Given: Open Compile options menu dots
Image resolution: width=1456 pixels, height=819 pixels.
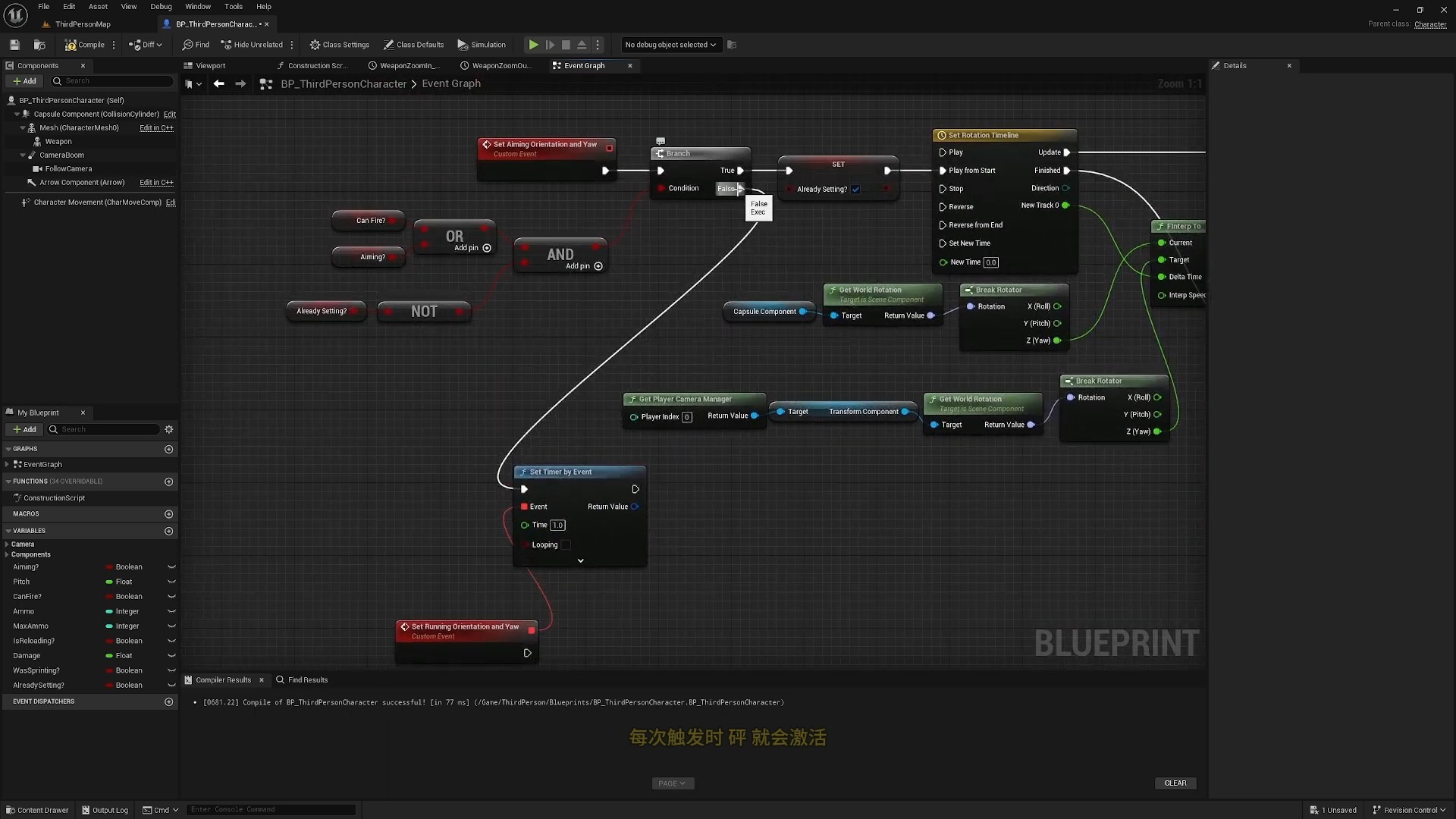Looking at the screenshot, I should (x=114, y=45).
